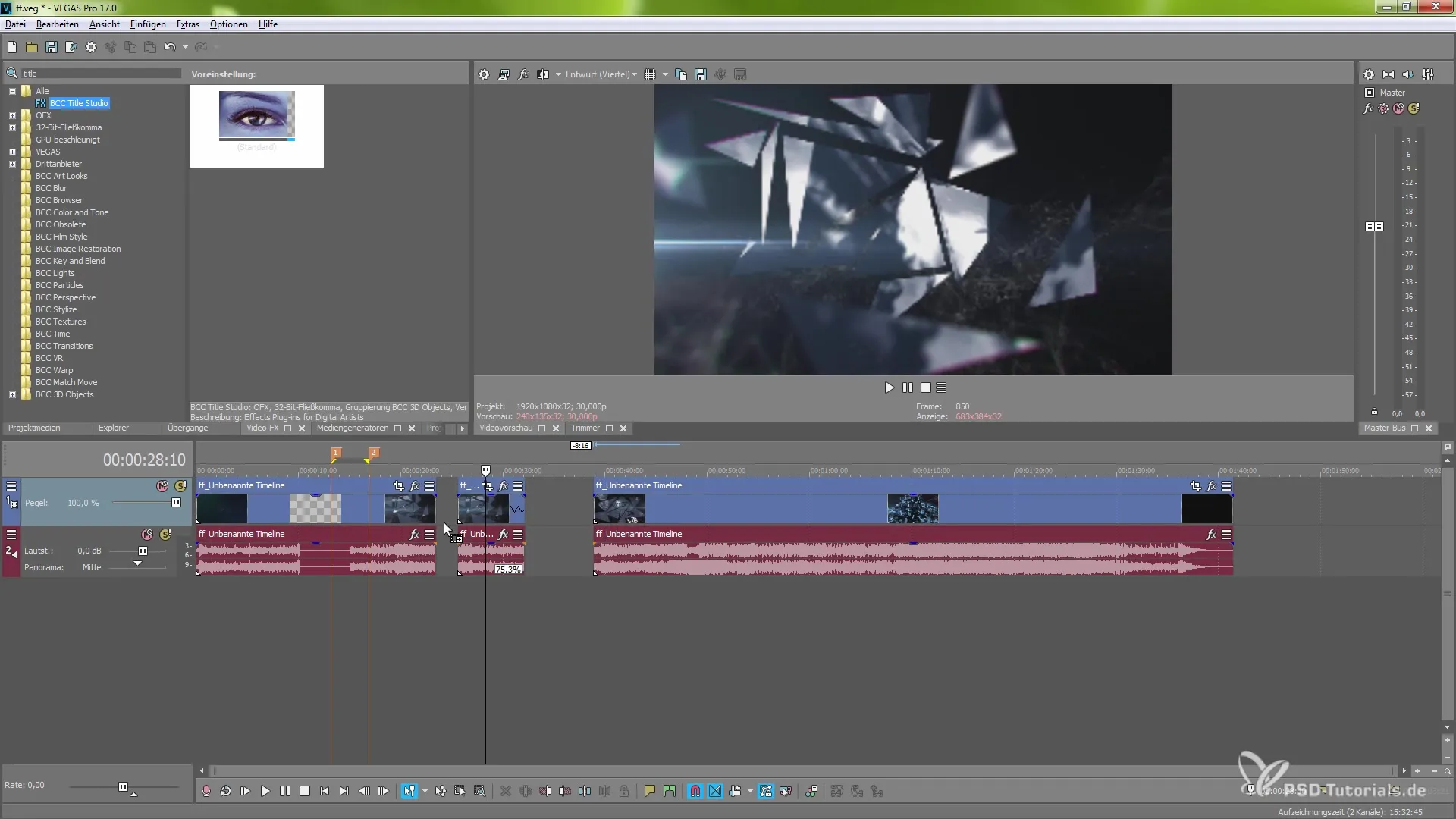
Task: Open the Datei menu
Action: click(15, 24)
